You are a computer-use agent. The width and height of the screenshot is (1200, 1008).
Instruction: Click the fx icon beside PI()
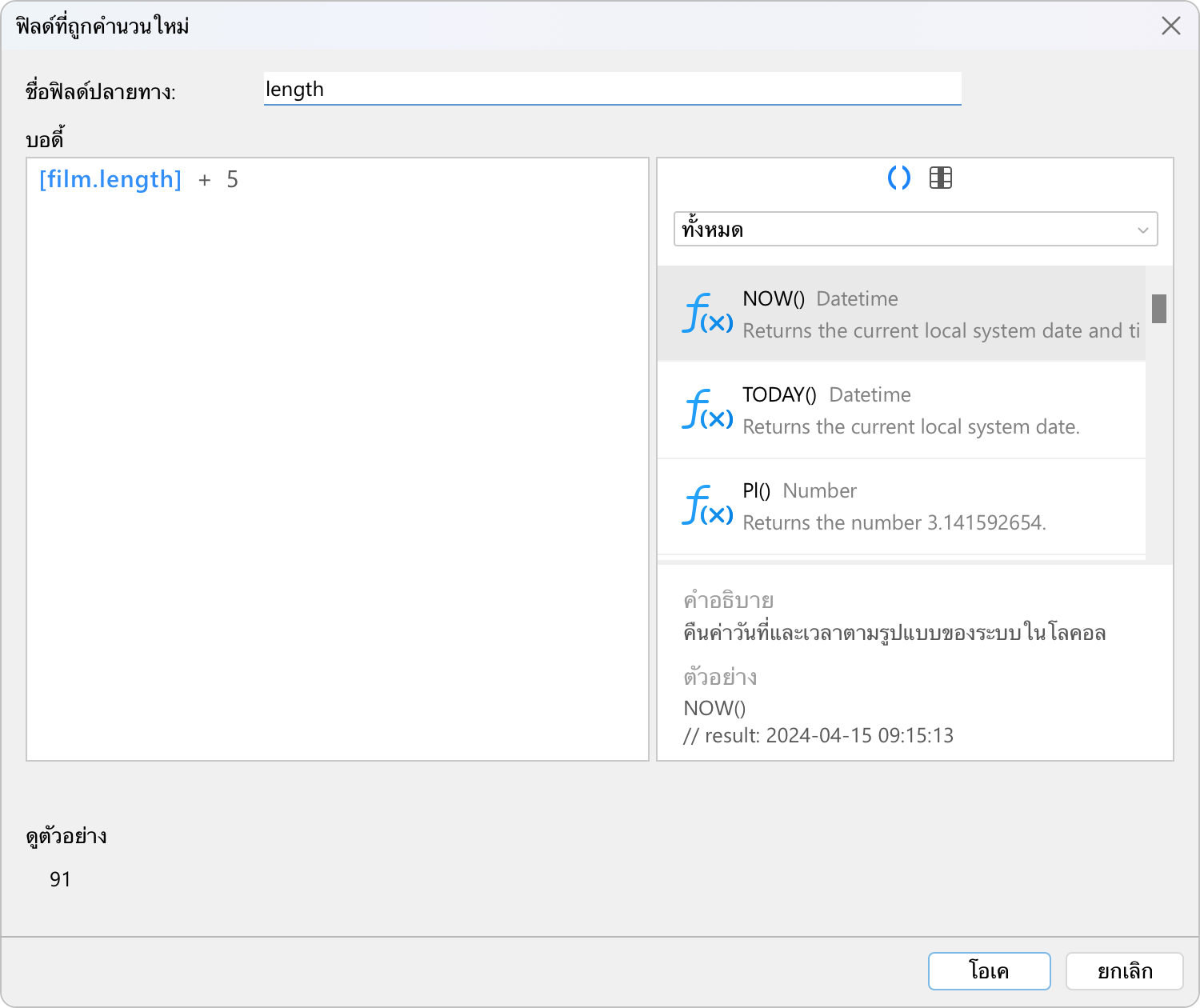point(707,506)
